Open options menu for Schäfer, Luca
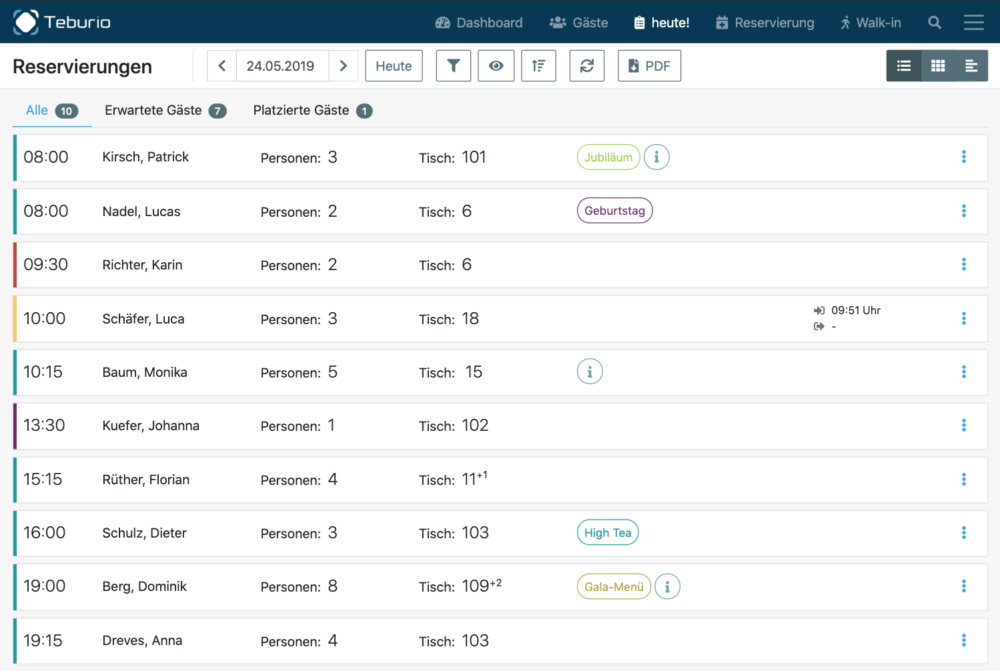 pos(963,319)
